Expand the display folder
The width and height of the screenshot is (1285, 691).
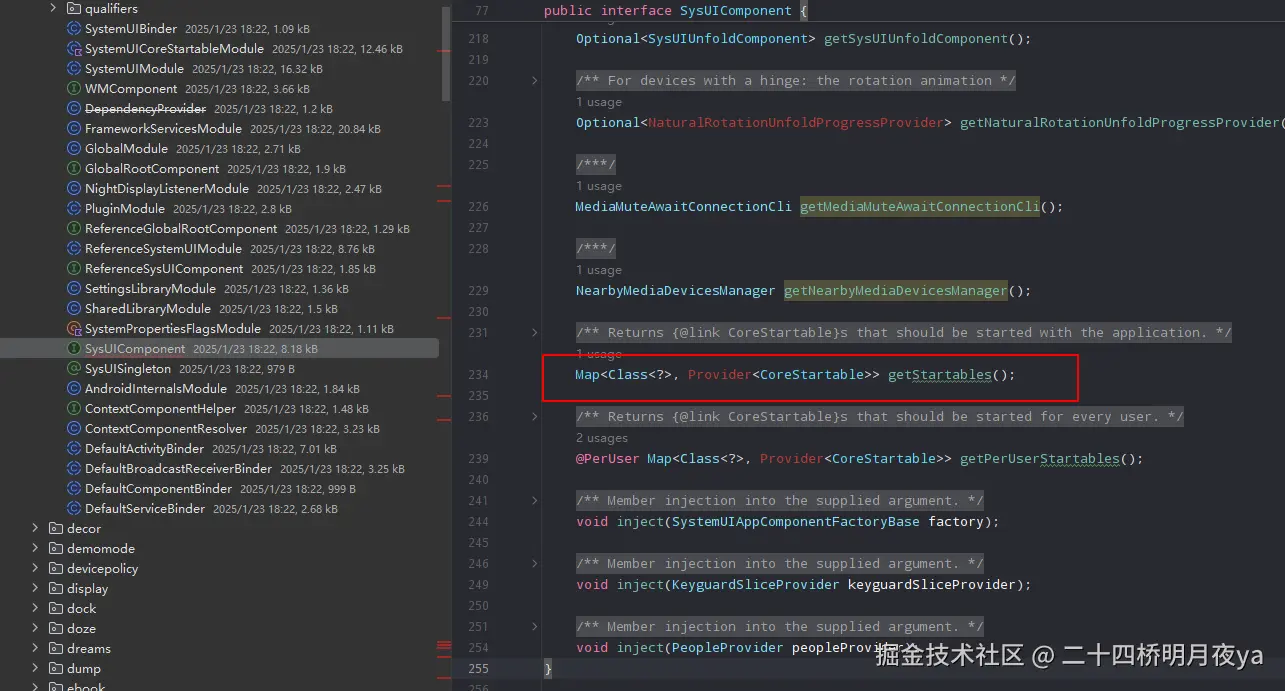tap(35, 588)
